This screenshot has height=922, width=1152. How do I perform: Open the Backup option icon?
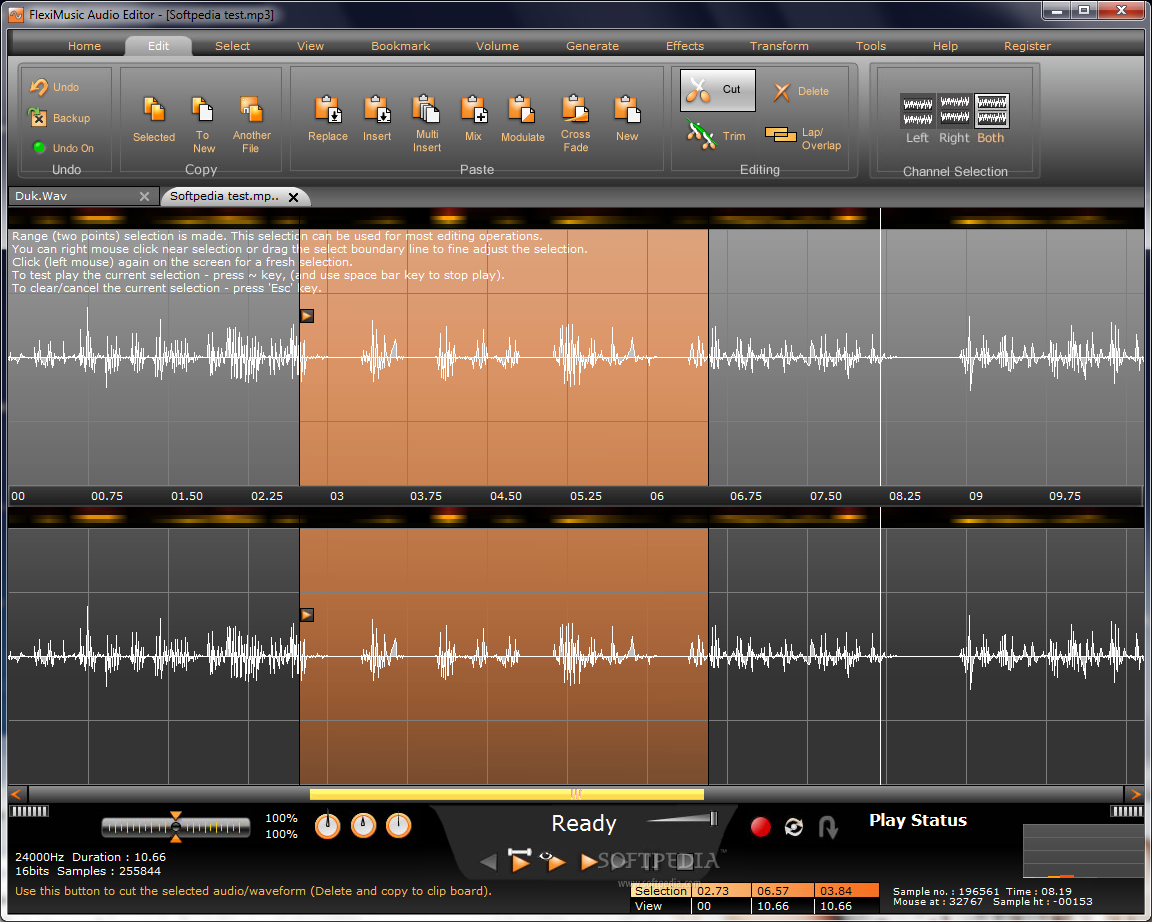click(x=37, y=117)
